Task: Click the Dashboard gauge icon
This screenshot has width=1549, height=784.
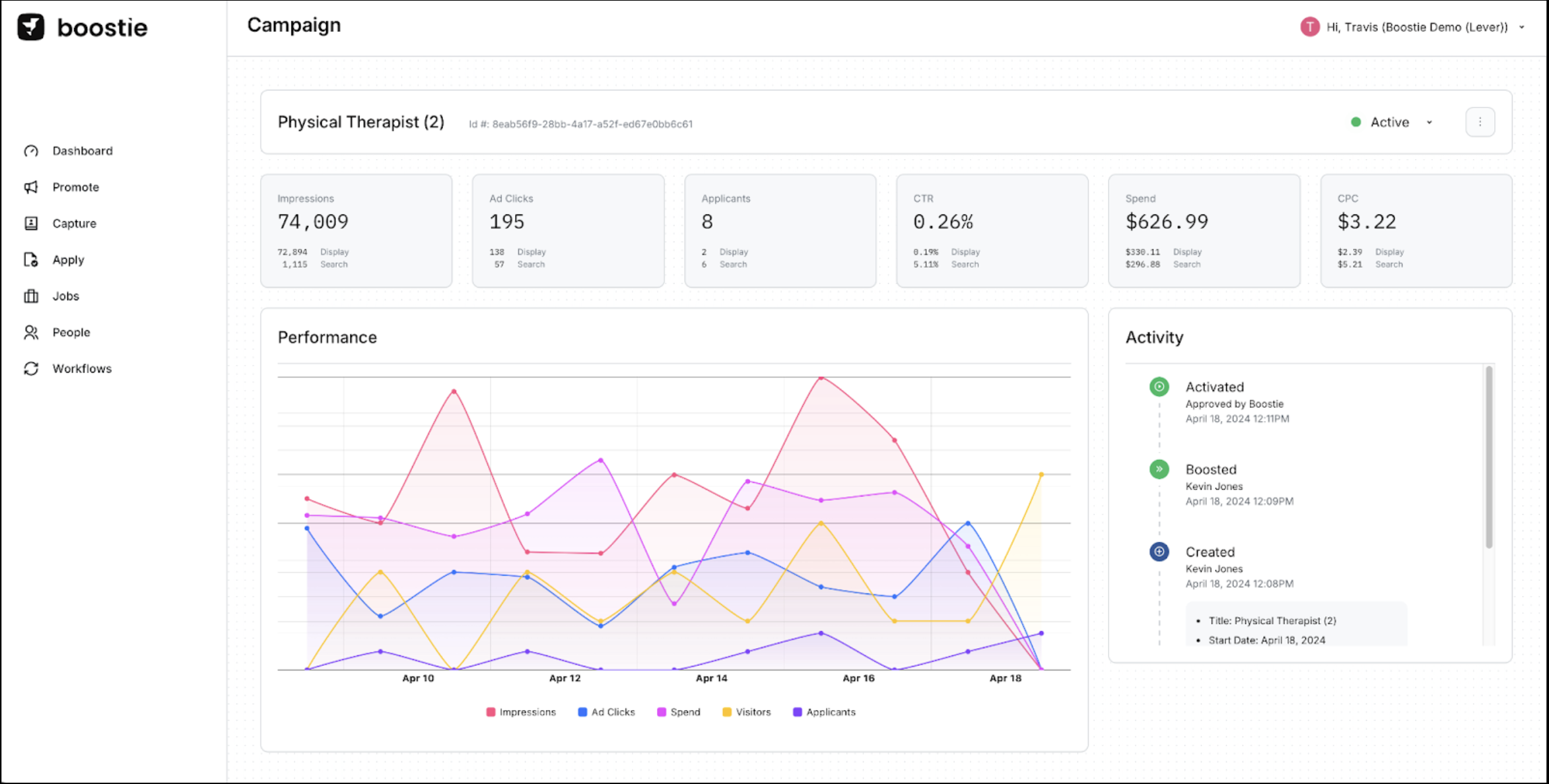Action: 31,151
